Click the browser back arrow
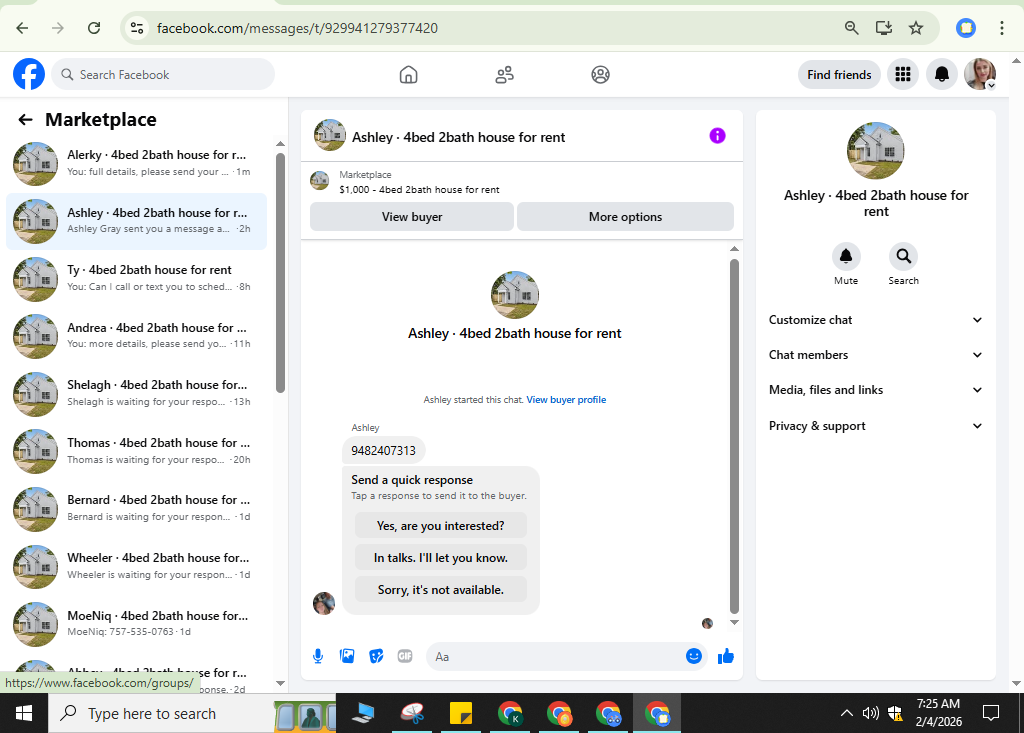This screenshot has width=1024, height=733. pyautogui.click(x=22, y=28)
